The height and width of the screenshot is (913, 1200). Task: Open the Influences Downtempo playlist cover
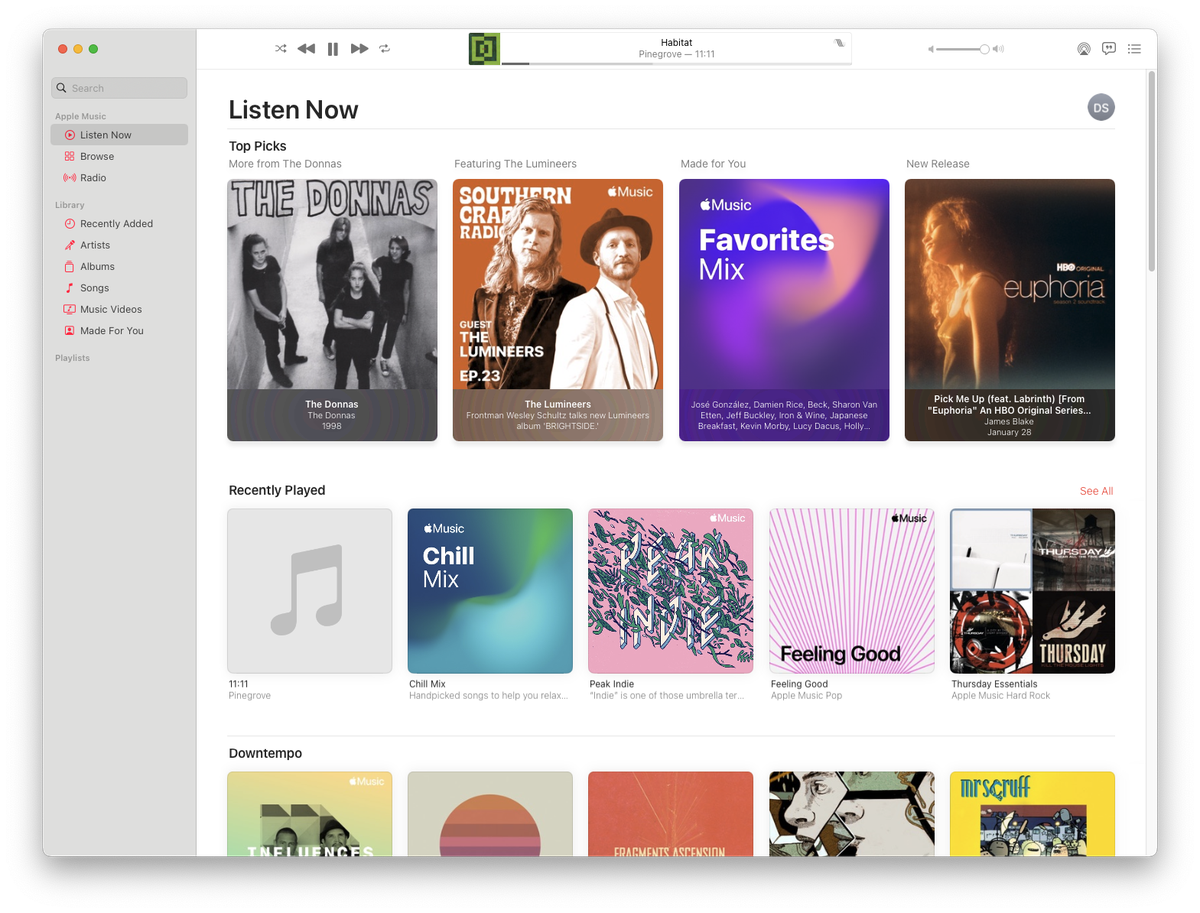310,814
